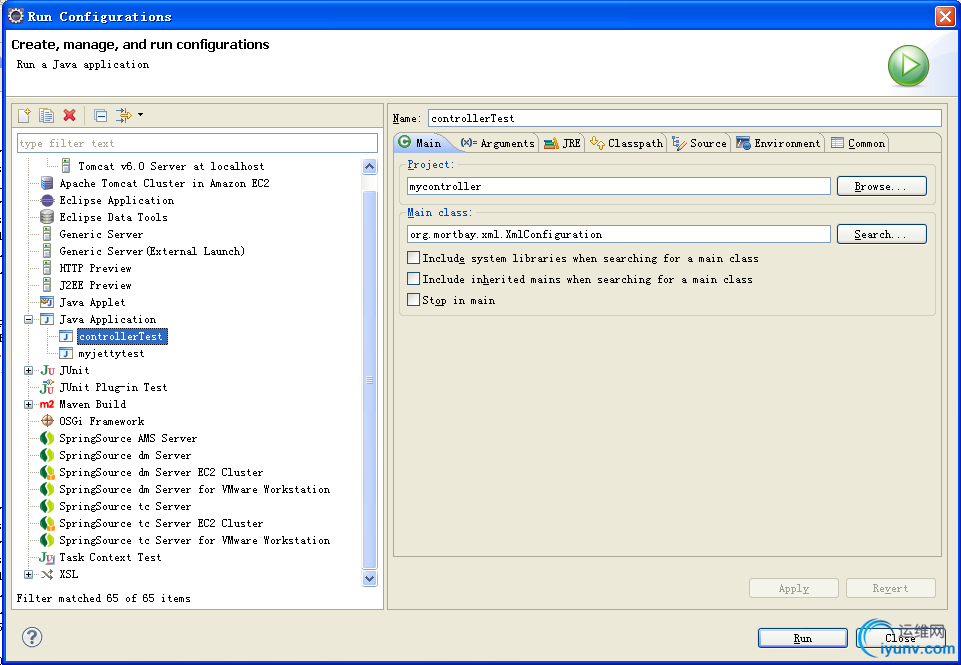Click the Run button
961x665 pixels.
pyautogui.click(x=802, y=638)
